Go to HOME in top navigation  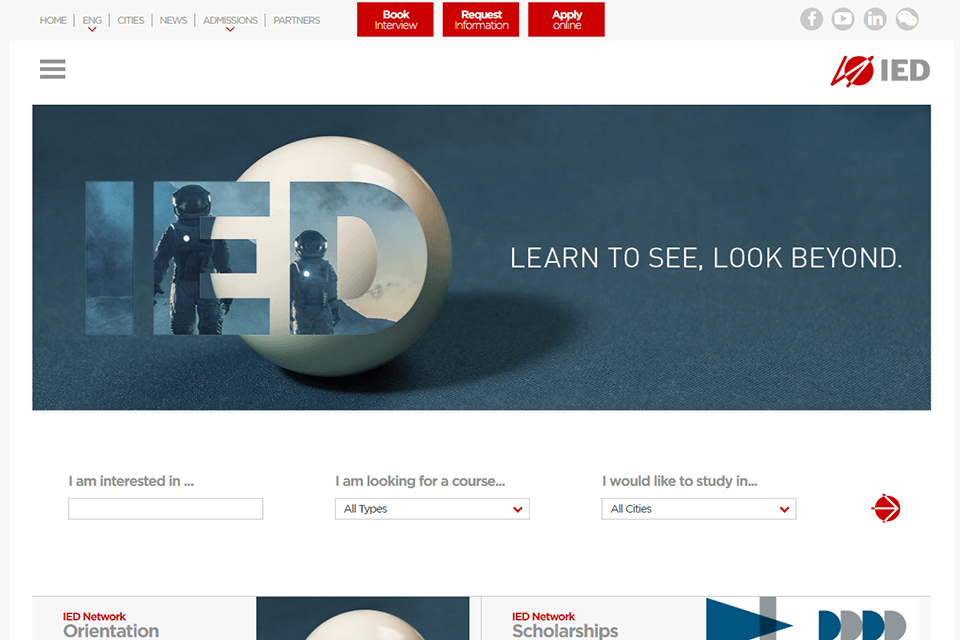[53, 20]
